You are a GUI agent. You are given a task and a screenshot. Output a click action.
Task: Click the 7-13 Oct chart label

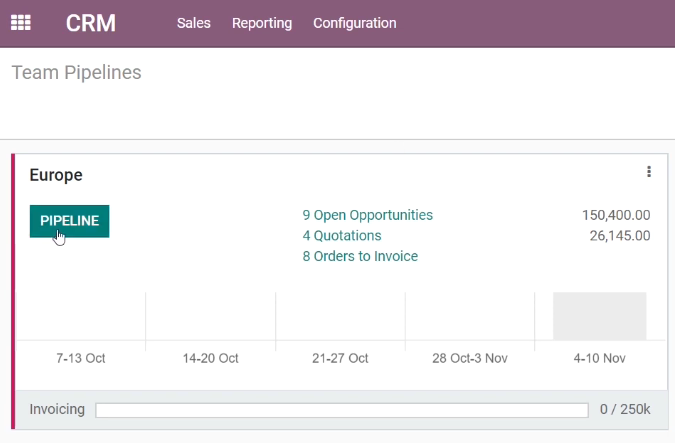[x=81, y=358]
